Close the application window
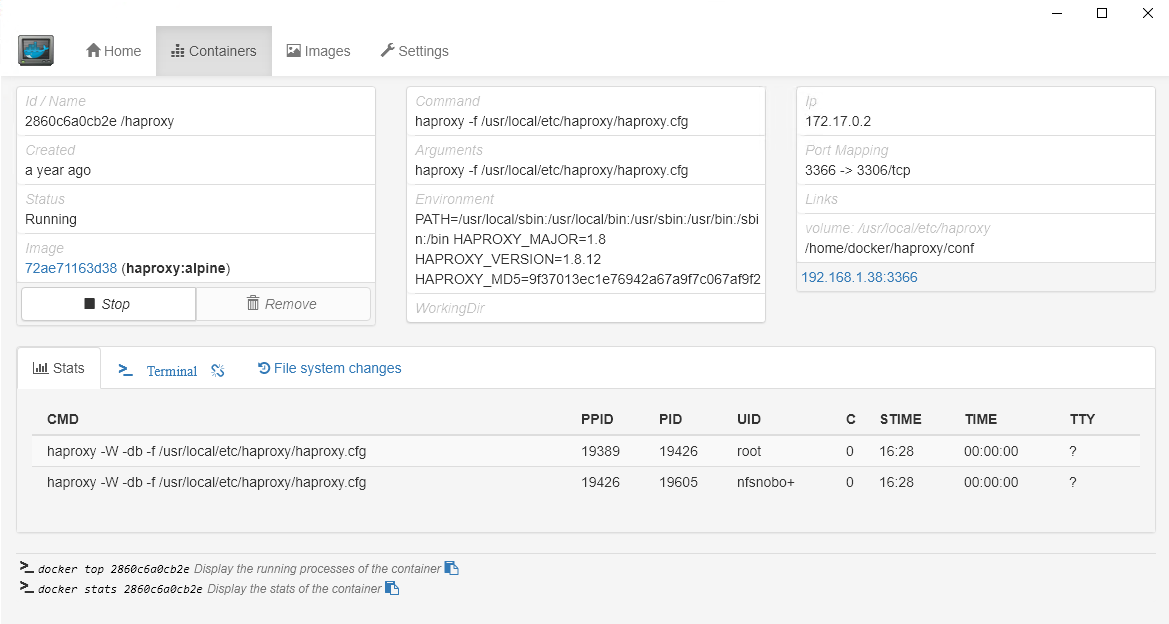Image resolution: width=1169 pixels, height=624 pixels. [1147, 13]
